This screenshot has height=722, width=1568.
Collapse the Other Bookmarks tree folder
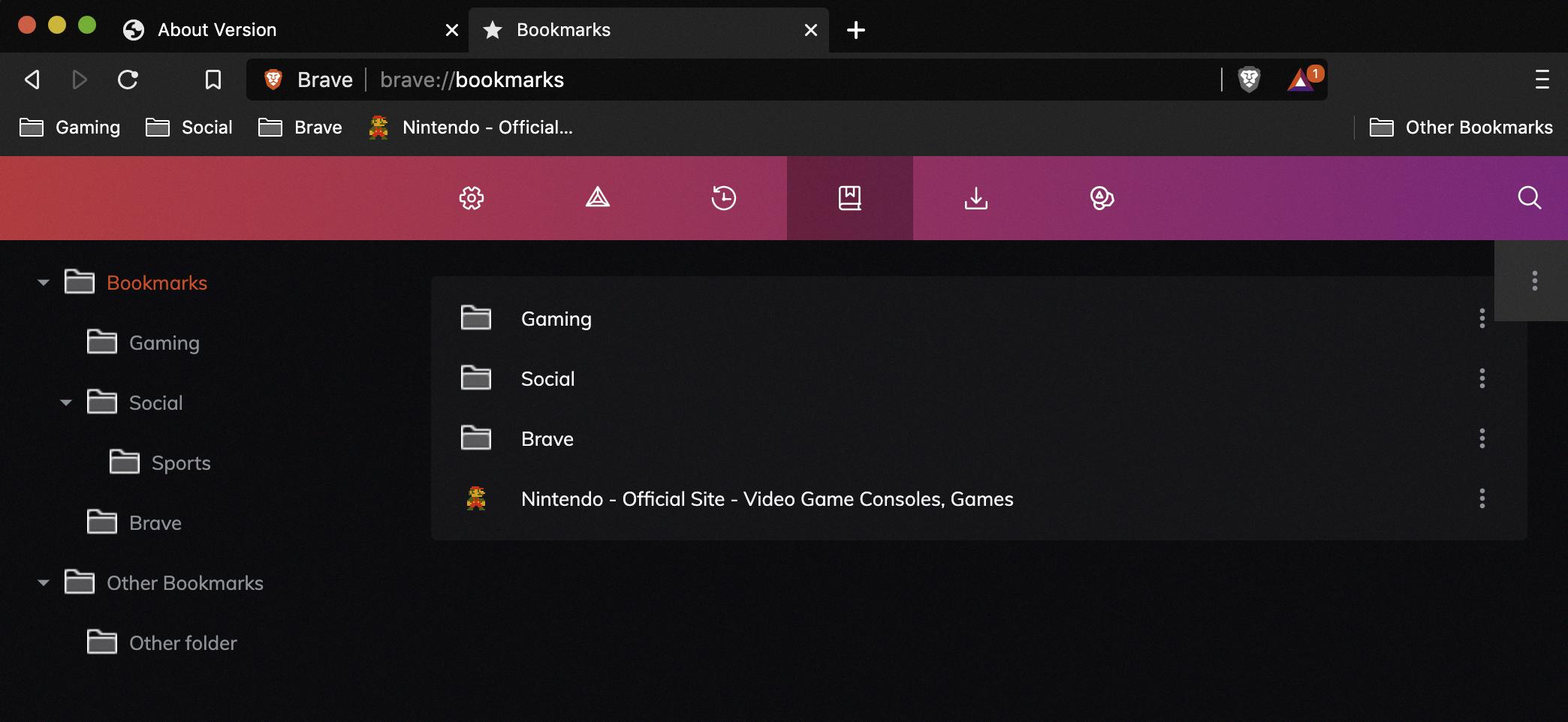44,583
